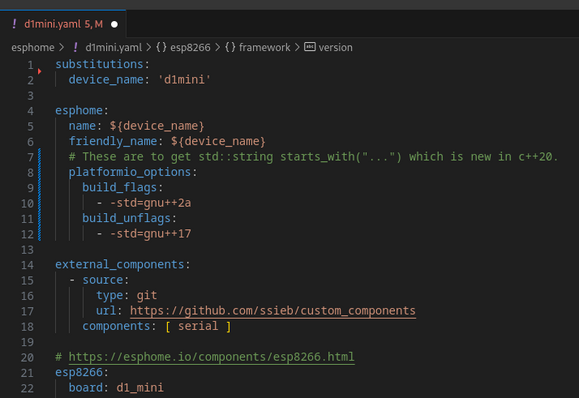
Task: Click the '-std=gnu++2a' value
Action: 151,203
